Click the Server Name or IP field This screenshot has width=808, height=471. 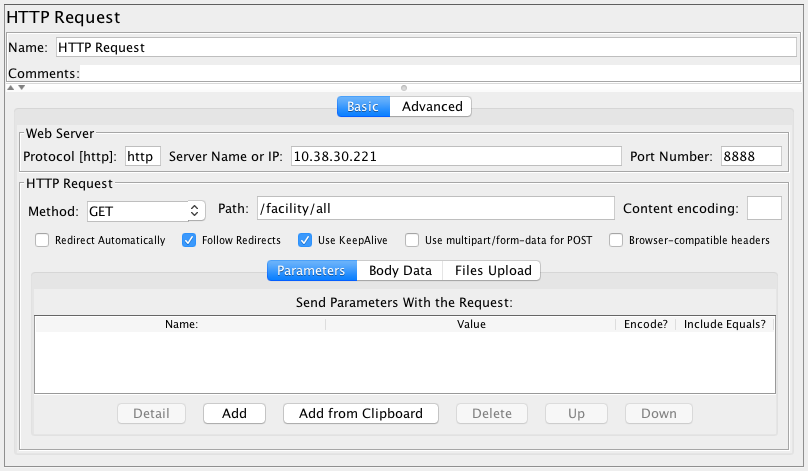coord(456,156)
